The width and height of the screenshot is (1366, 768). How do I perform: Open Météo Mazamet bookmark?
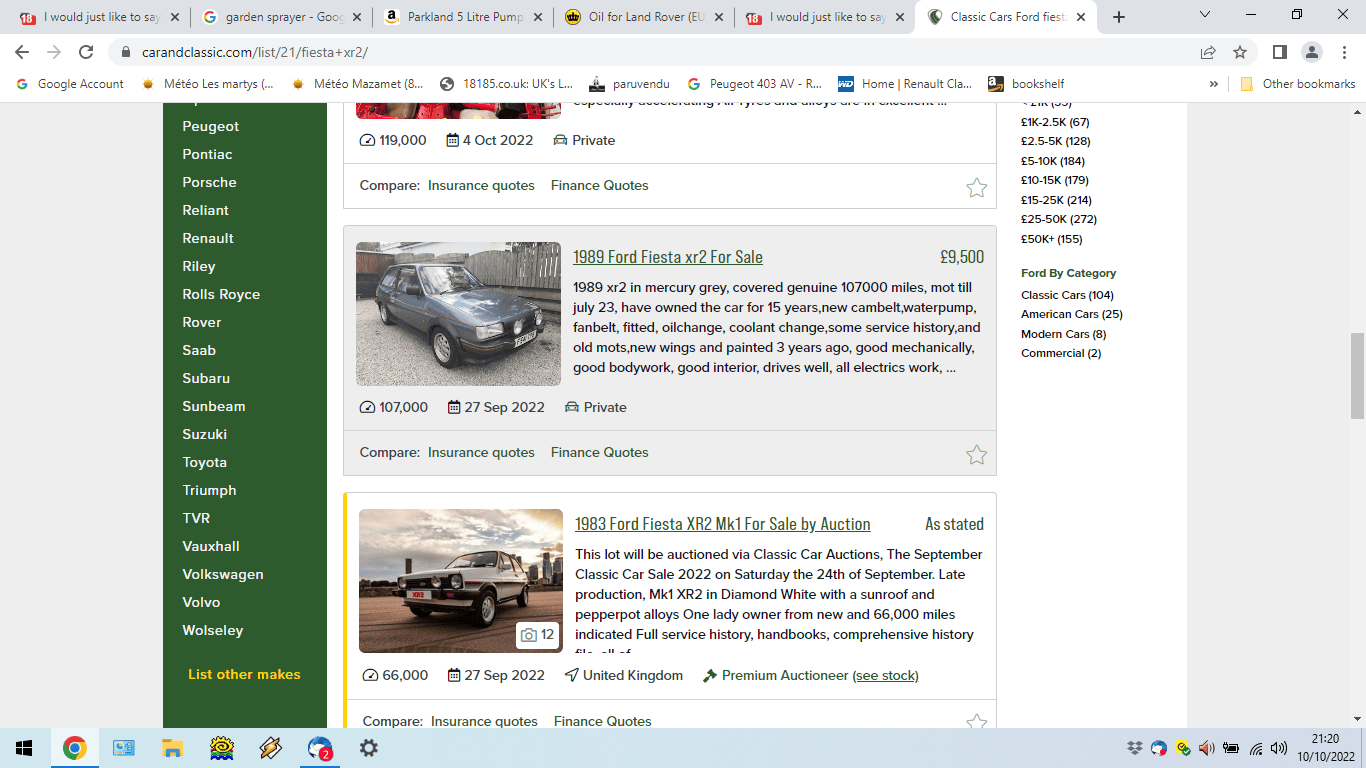357,84
